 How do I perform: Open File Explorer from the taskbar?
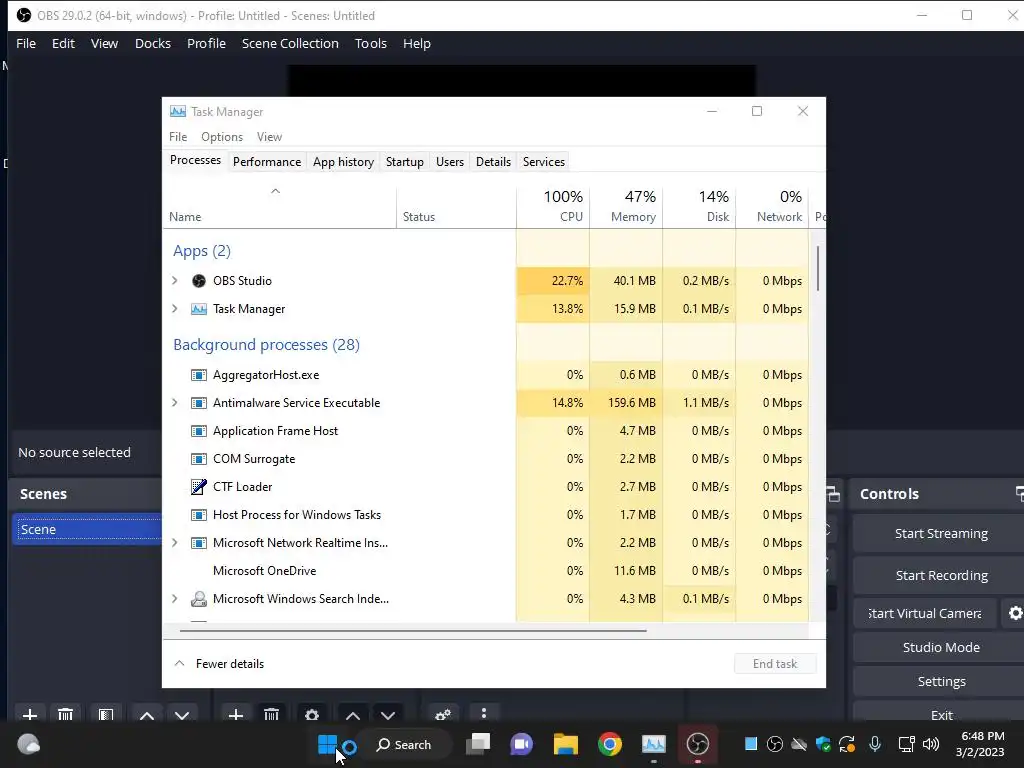tap(566, 744)
